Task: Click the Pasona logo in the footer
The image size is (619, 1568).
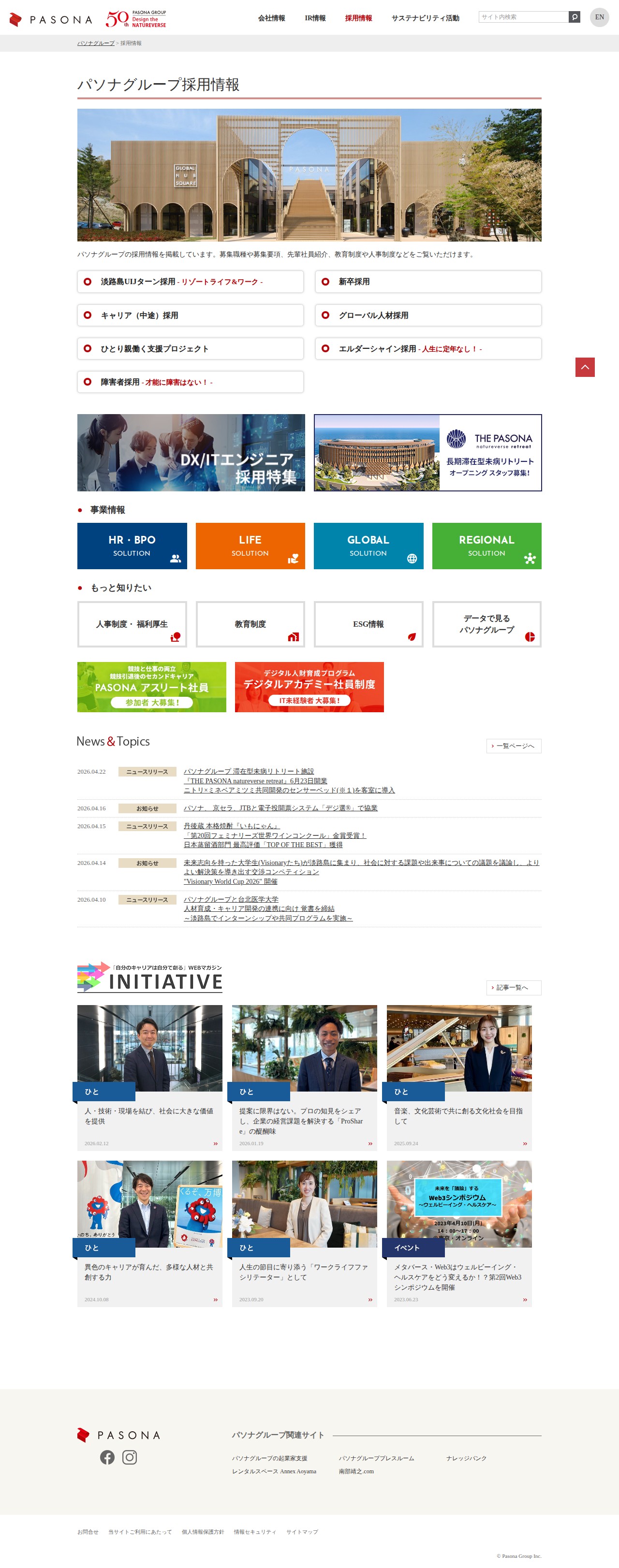Action: (118, 1435)
